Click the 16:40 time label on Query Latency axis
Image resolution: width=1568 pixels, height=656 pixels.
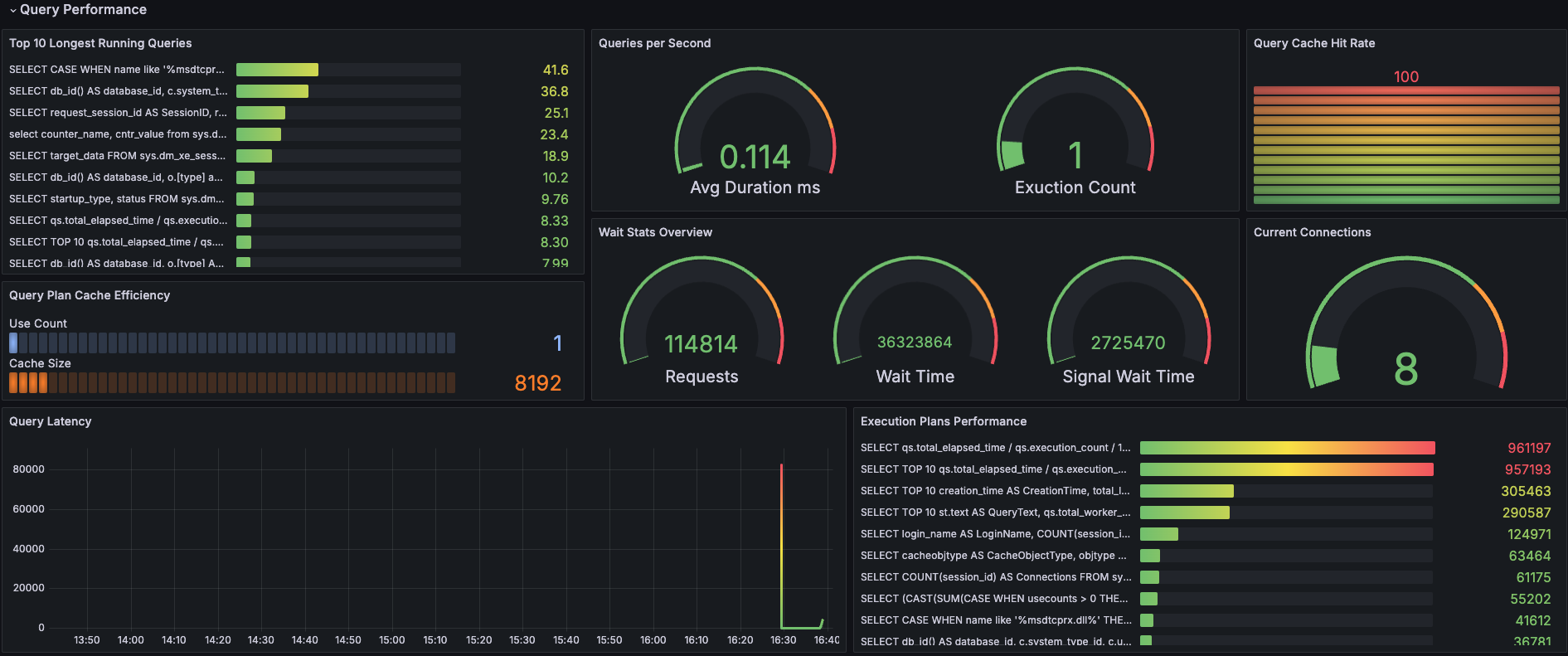[826, 640]
